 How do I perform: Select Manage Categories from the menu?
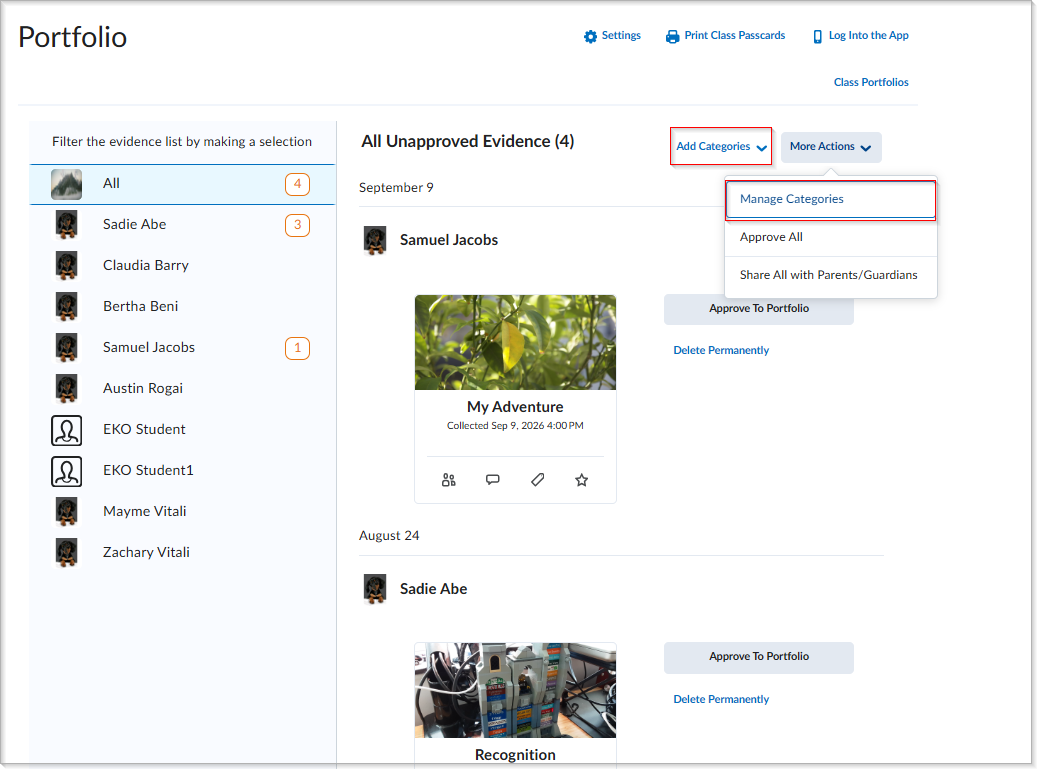[830, 200]
